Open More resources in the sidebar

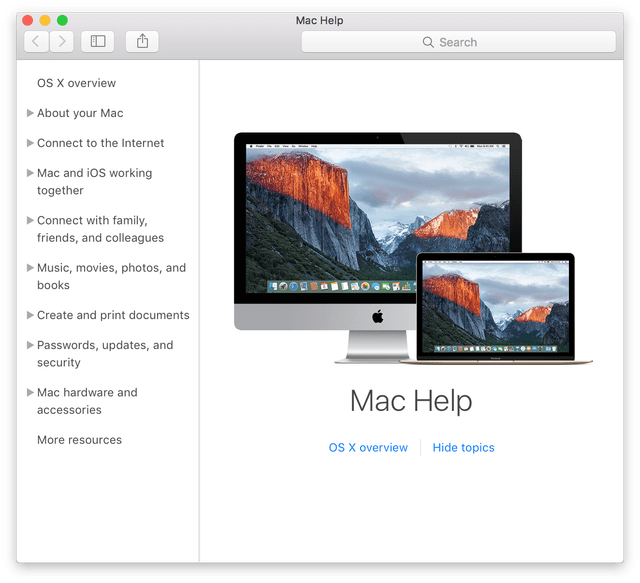pos(79,440)
